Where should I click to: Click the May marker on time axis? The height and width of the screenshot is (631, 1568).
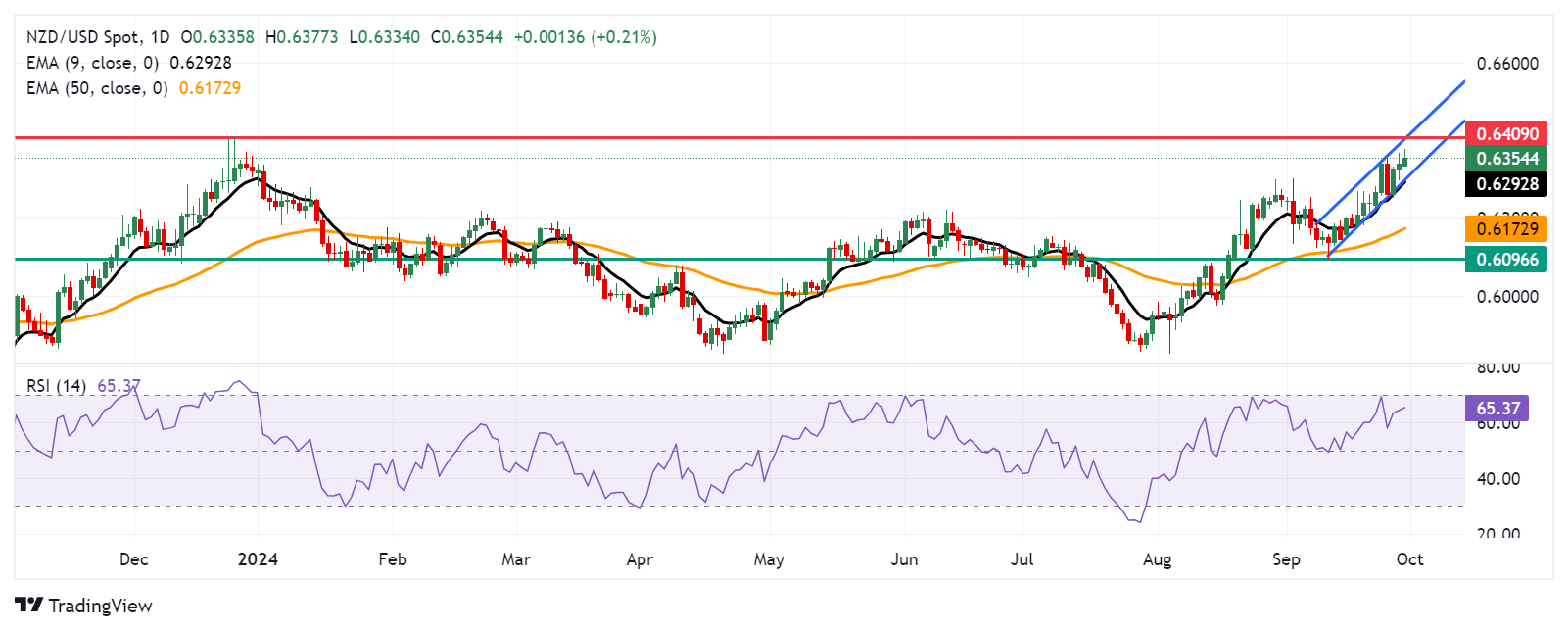pyautogui.click(x=769, y=559)
